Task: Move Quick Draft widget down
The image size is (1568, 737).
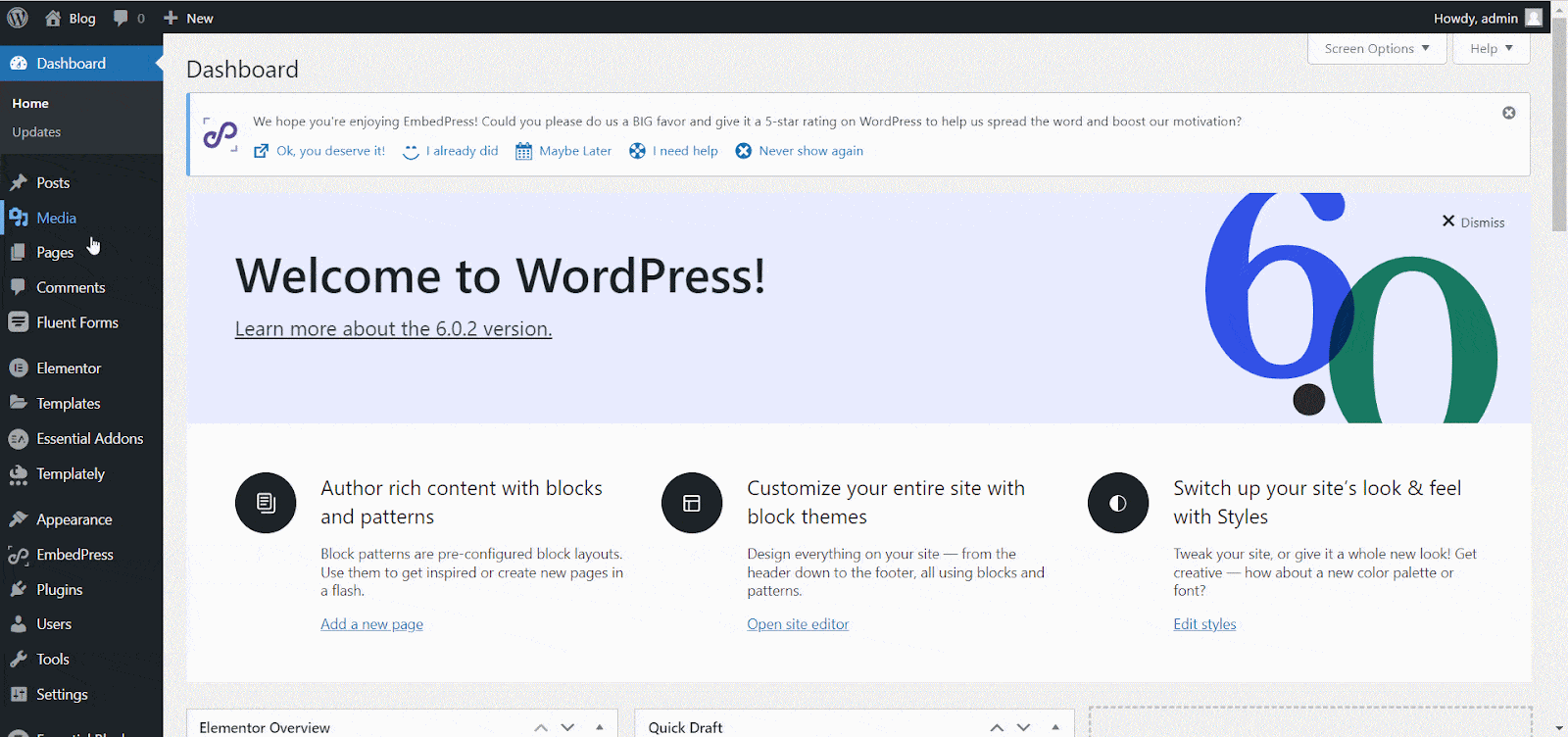Action: point(1023,727)
